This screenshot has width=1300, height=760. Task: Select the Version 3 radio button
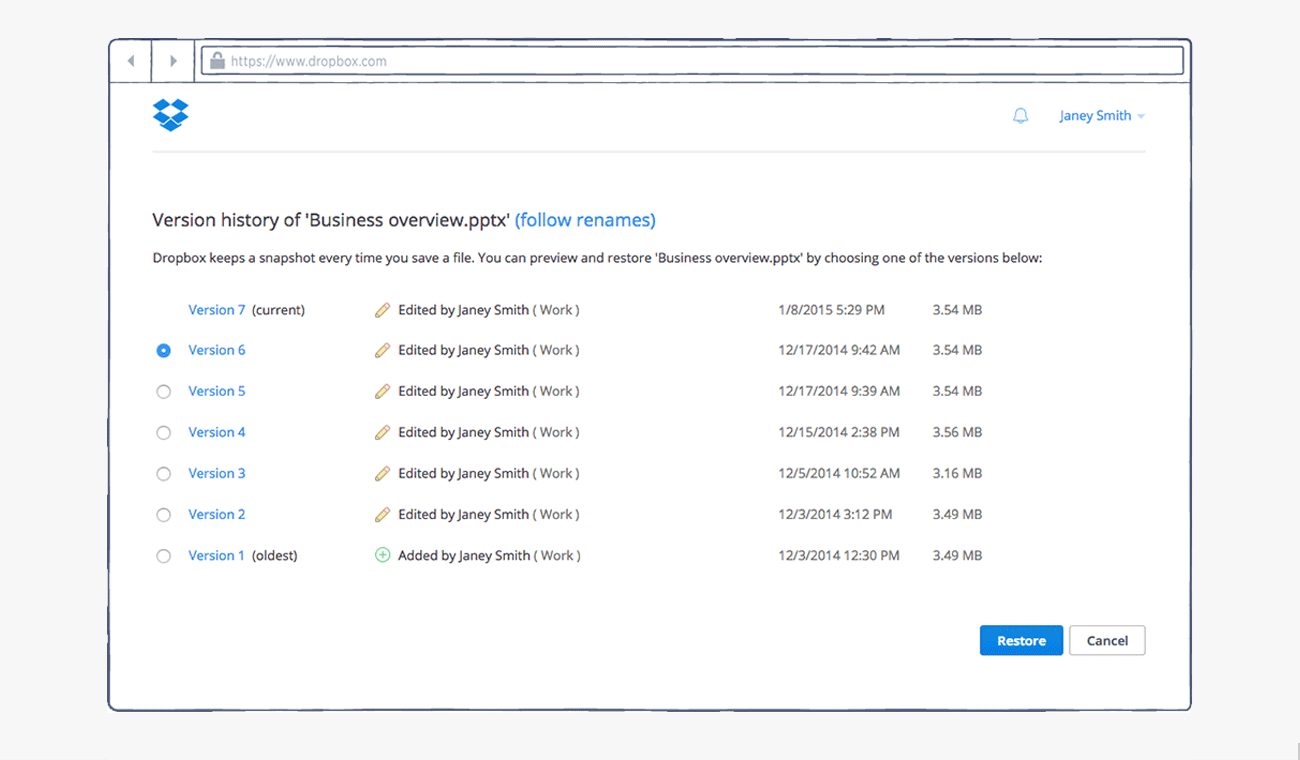164,474
